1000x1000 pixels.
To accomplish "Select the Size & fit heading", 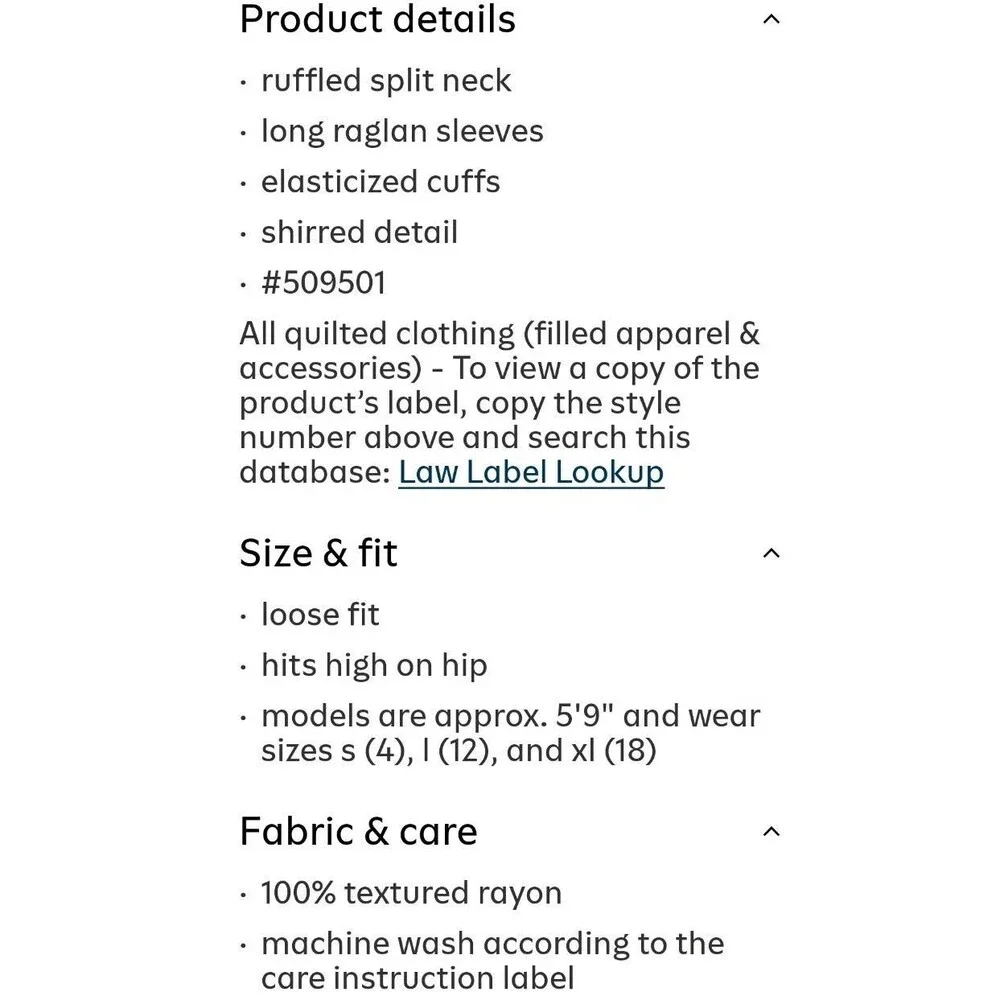I will point(318,553).
